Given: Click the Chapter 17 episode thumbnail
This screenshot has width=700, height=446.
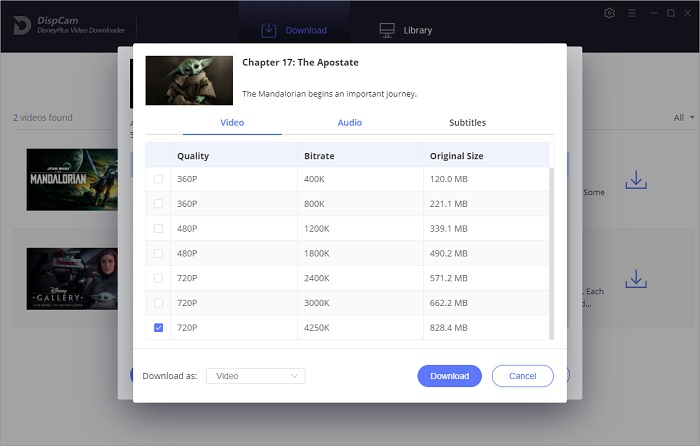Looking at the screenshot, I should point(189,80).
